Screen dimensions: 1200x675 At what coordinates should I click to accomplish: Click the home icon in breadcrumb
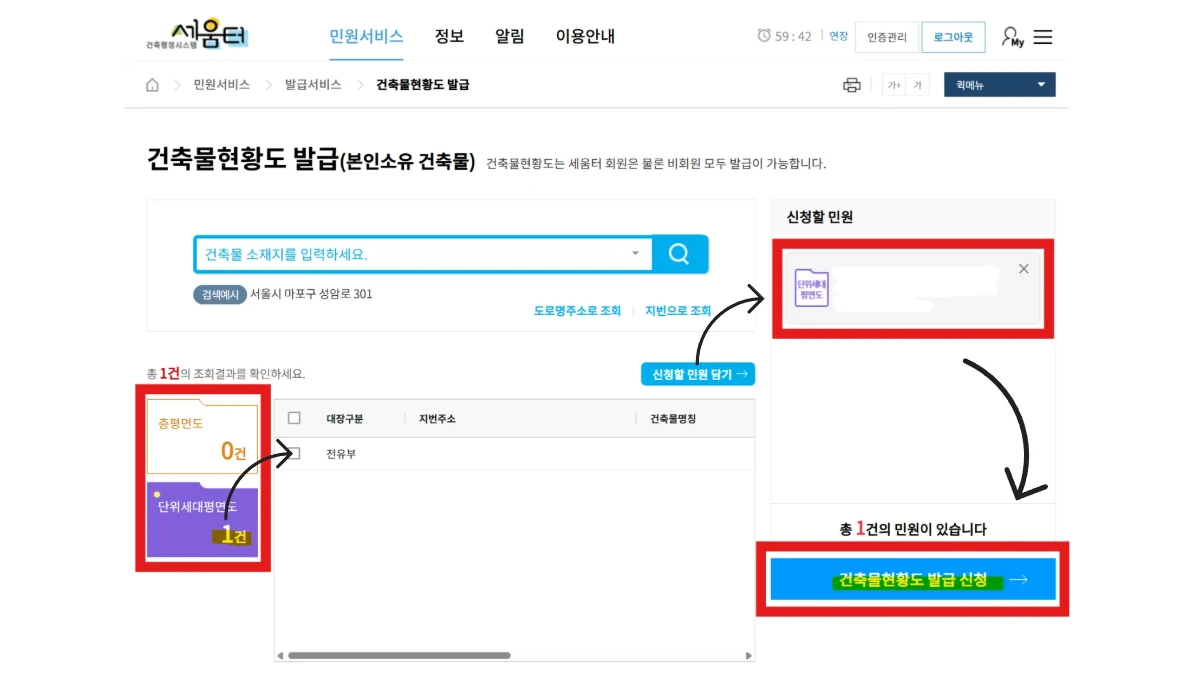click(152, 85)
